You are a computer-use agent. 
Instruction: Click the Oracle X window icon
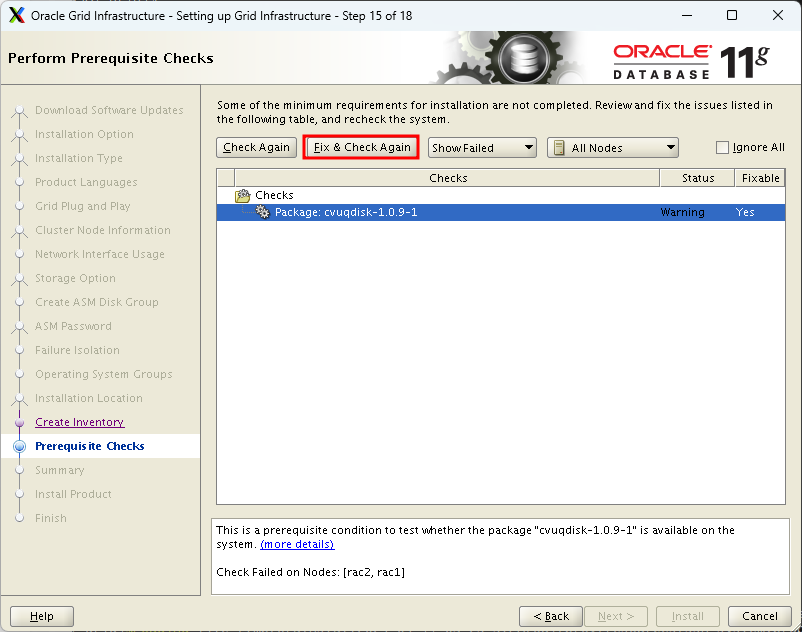(x=16, y=15)
